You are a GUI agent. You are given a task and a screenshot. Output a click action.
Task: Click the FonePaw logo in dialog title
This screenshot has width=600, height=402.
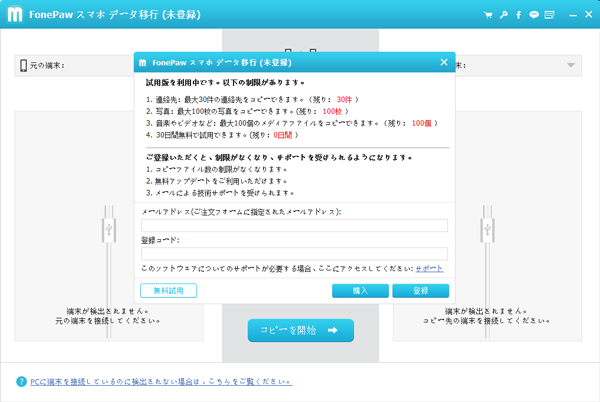coord(143,63)
